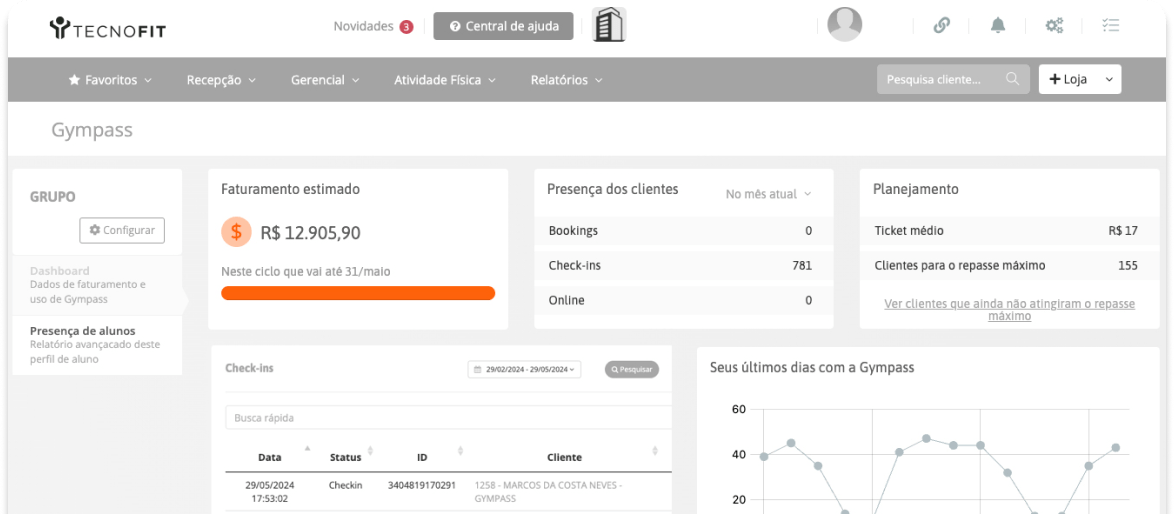Open client 1258 - Marcos da Costa Neves

[548, 492]
